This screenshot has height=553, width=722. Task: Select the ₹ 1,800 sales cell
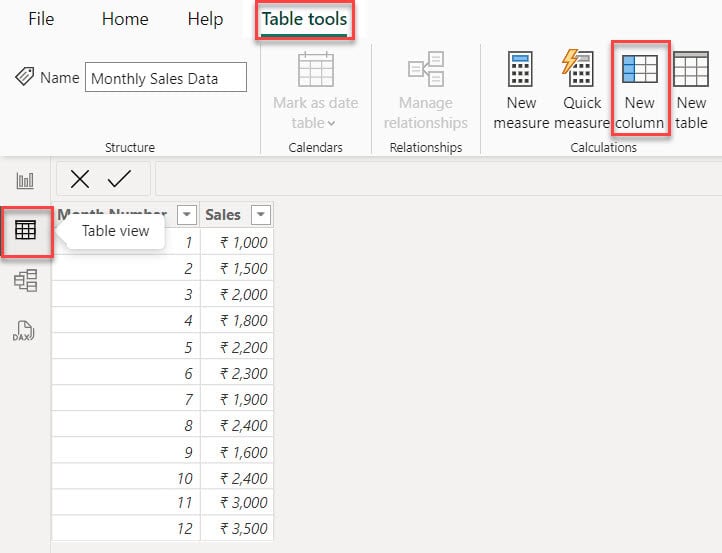237,320
